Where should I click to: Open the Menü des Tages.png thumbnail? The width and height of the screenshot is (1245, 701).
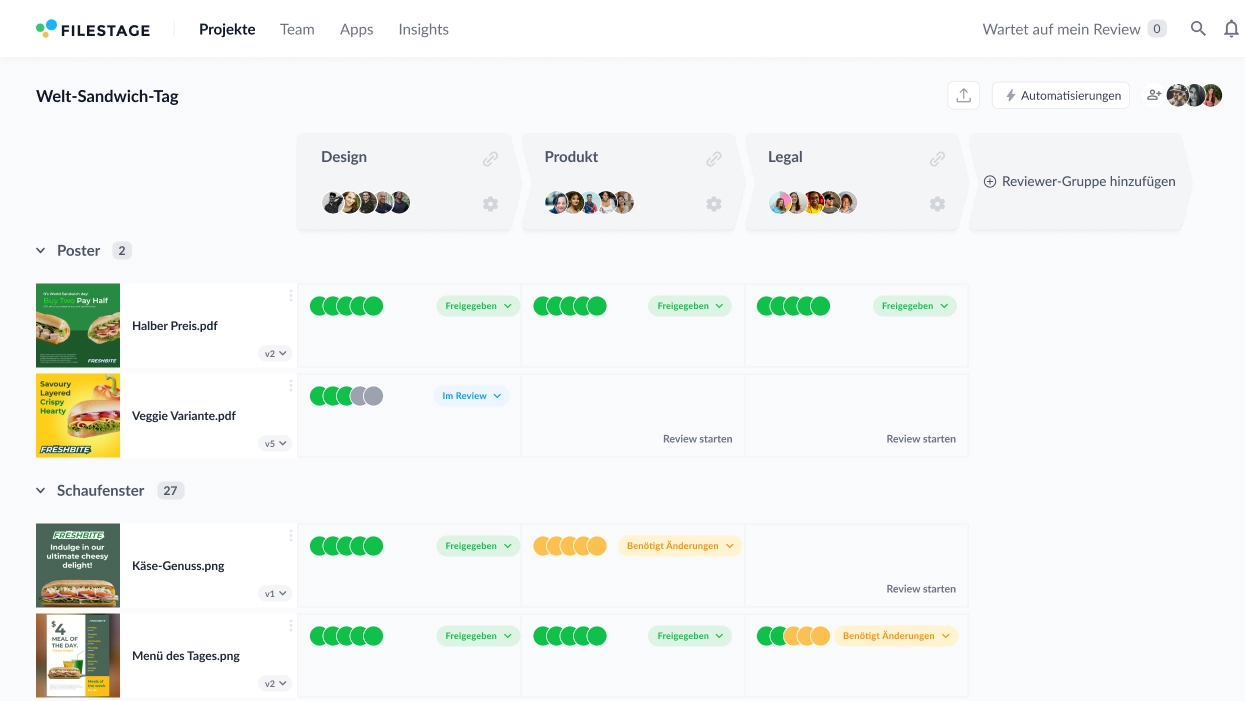click(x=78, y=655)
